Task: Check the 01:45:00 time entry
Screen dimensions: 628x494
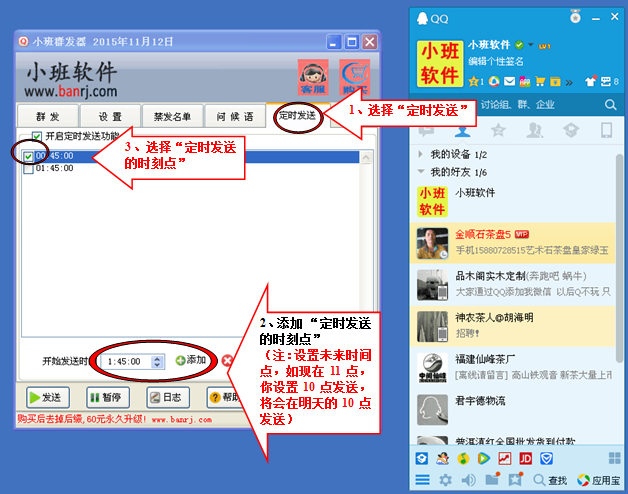Action: pyautogui.click(x=28, y=169)
